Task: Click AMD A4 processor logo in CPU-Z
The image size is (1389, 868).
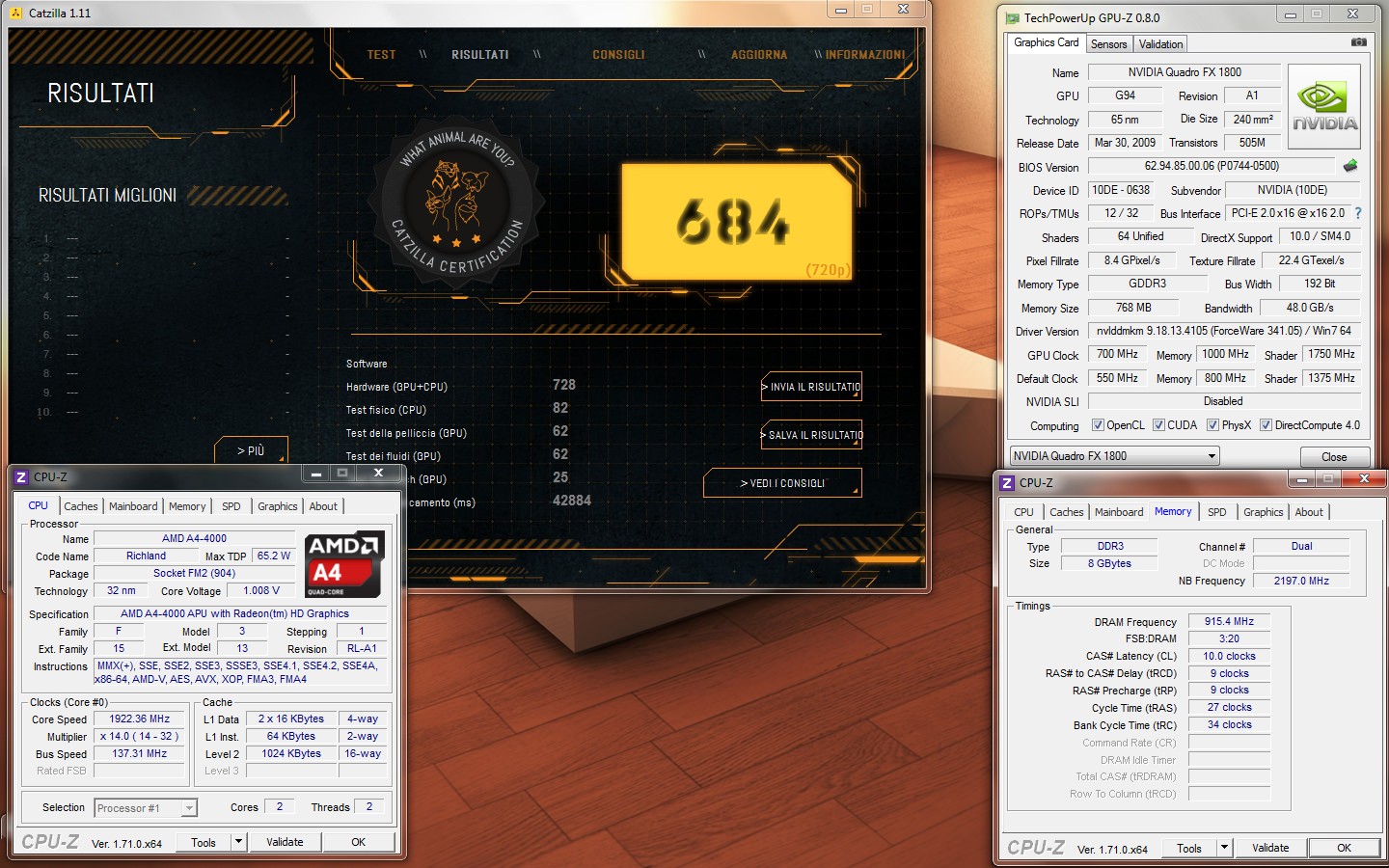Action: 344,564
